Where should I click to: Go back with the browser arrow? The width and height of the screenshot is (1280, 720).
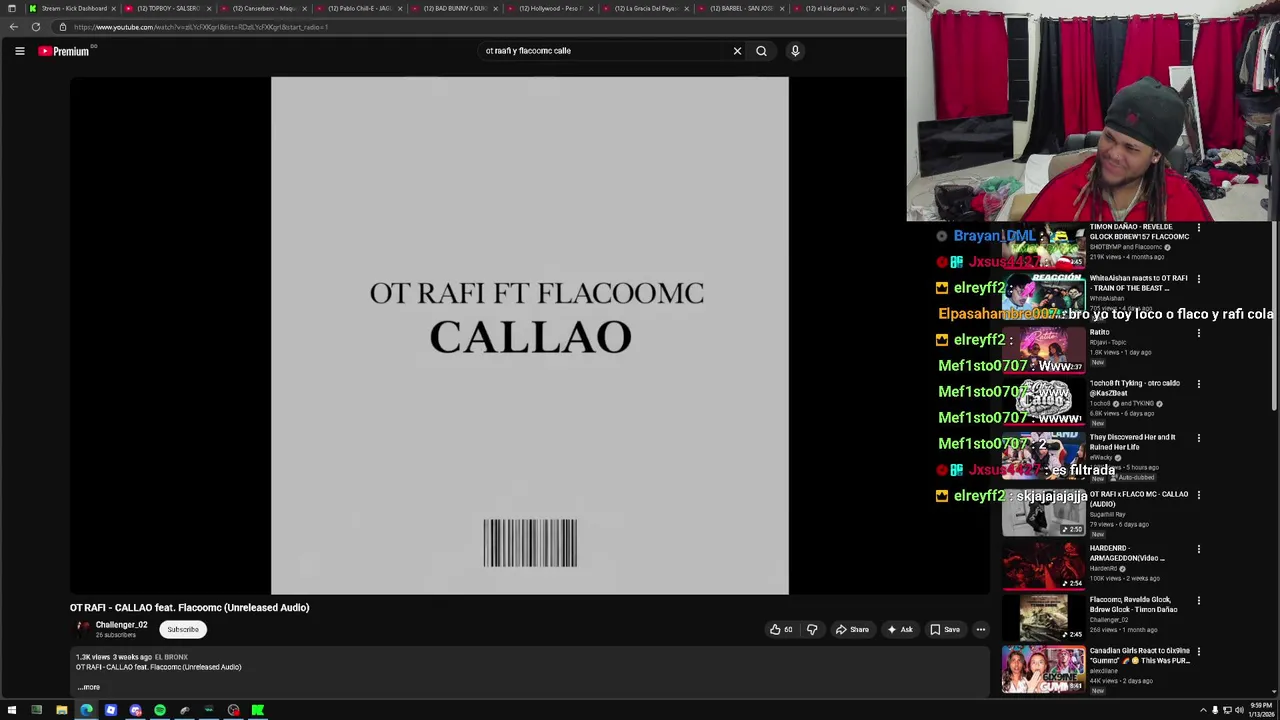pos(13,27)
